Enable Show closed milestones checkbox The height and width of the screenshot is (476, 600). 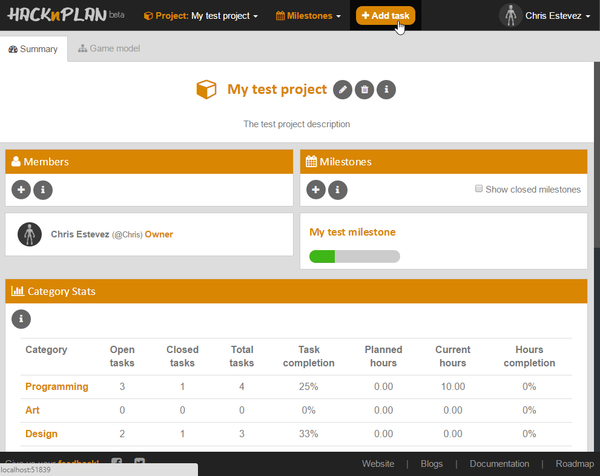[x=479, y=189]
